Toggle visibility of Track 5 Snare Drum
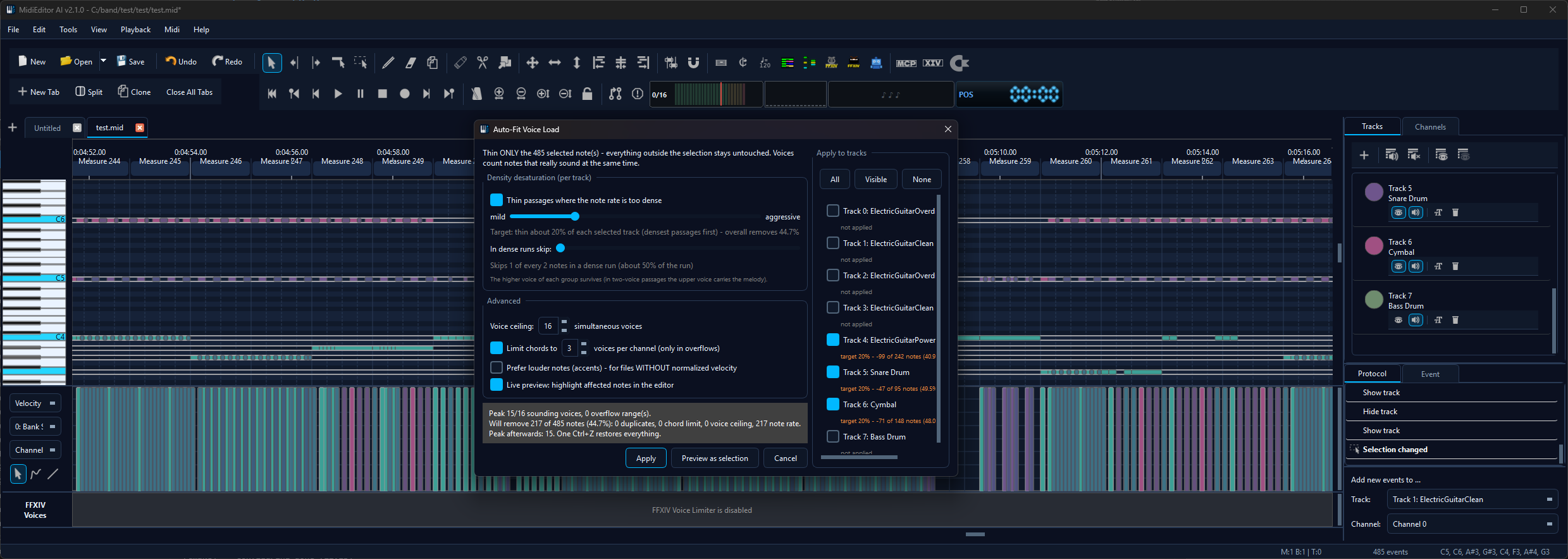This screenshot has height=559, width=1568. click(x=1398, y=212)
